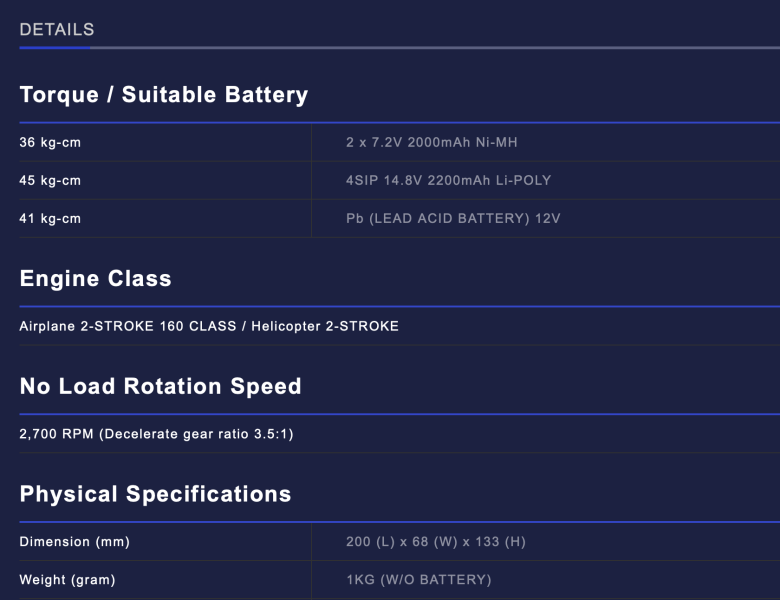
Task: Select the 2 x 7.2V 2000mAh Ni-MH text
Action: [x=431, y=142]
